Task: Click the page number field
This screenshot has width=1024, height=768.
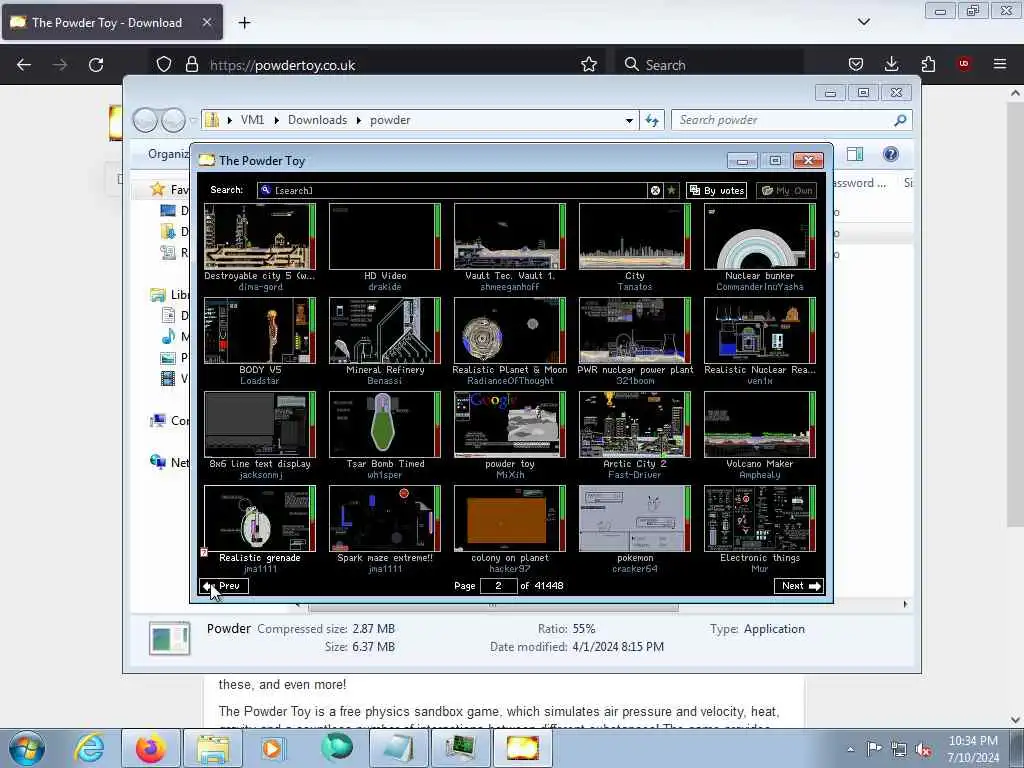Action: tap(498, 586)
